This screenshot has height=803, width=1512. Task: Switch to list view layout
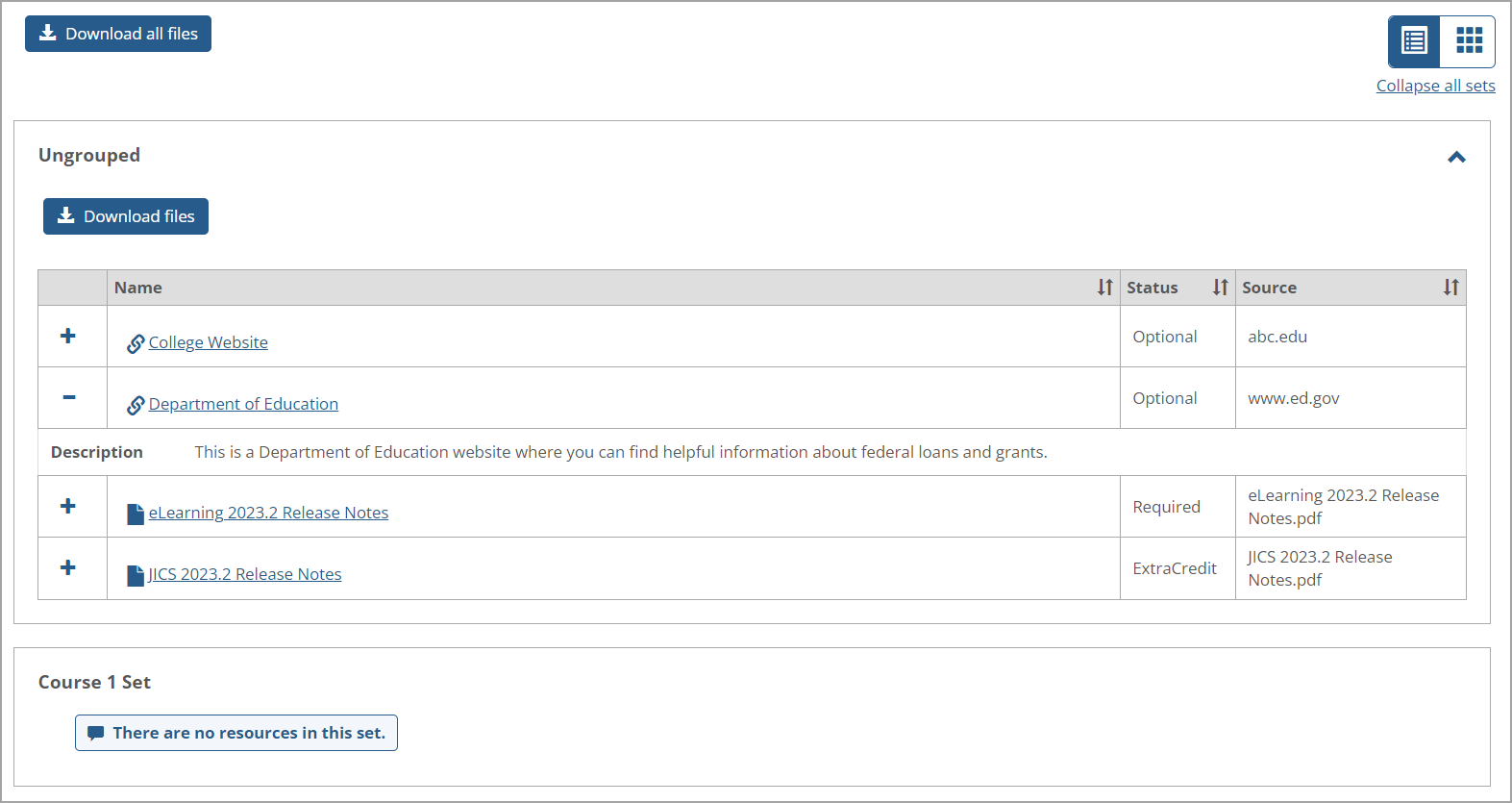pos(1414,41)
